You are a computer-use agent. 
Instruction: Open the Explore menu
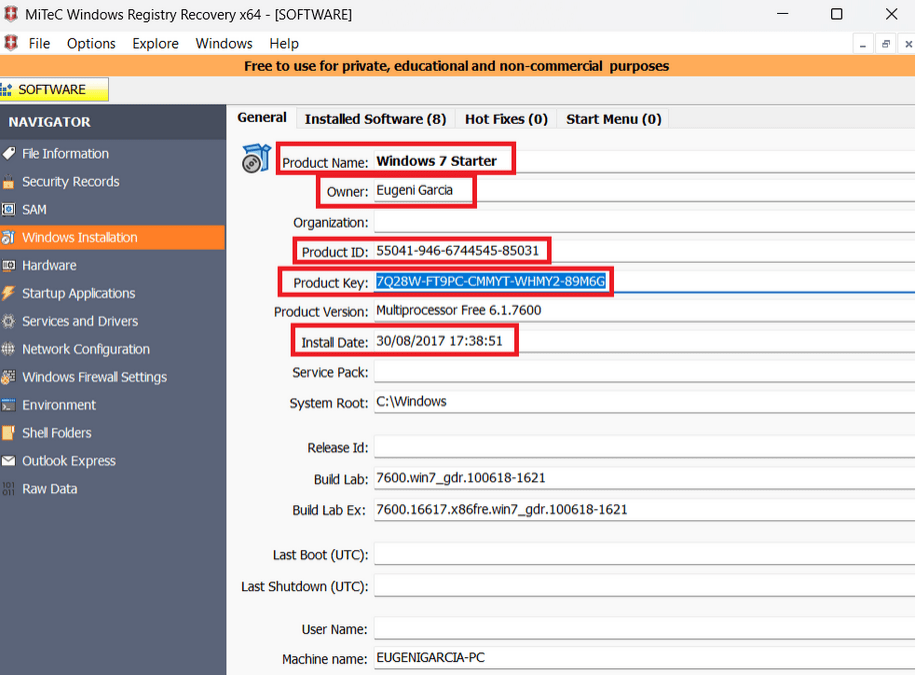pos(155,43)
